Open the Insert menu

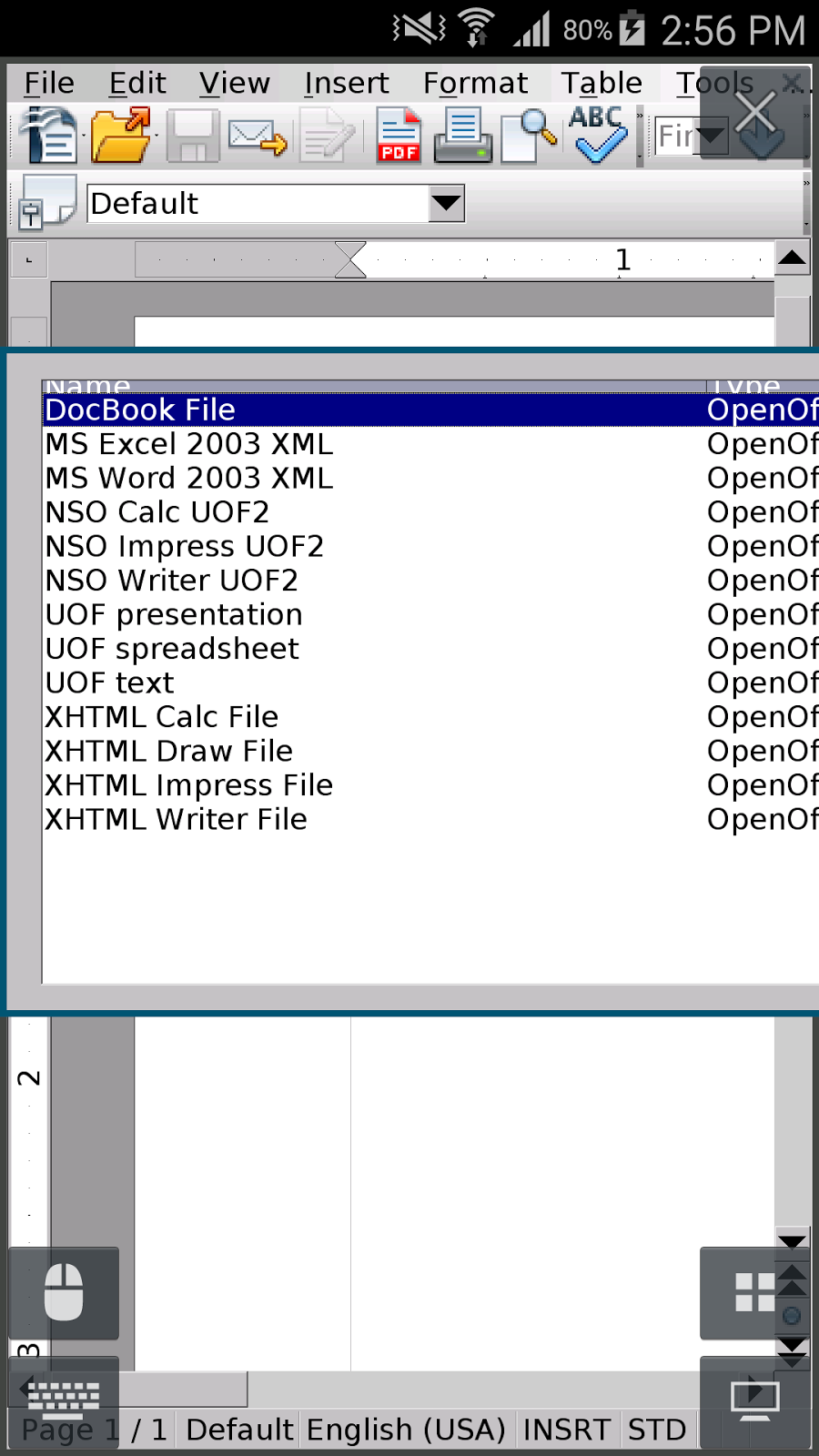pos(347,83)
